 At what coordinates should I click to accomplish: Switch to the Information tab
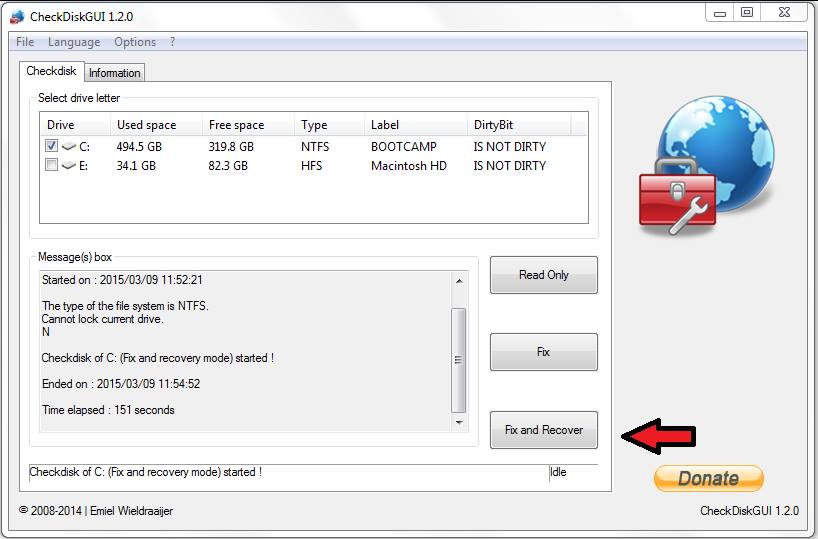[x=114, y=73]
